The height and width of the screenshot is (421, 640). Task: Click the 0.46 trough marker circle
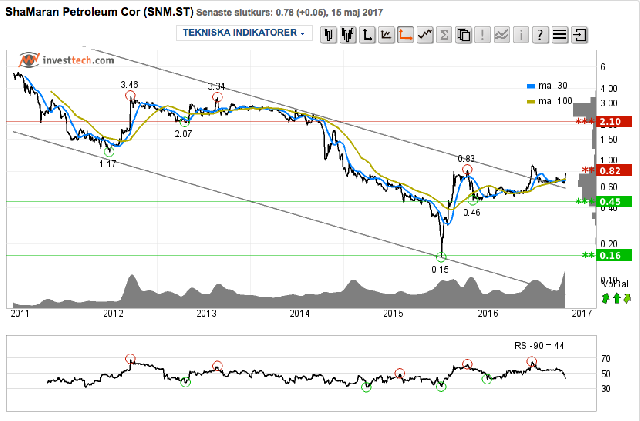pyautogui.click(x=473, y=200)
